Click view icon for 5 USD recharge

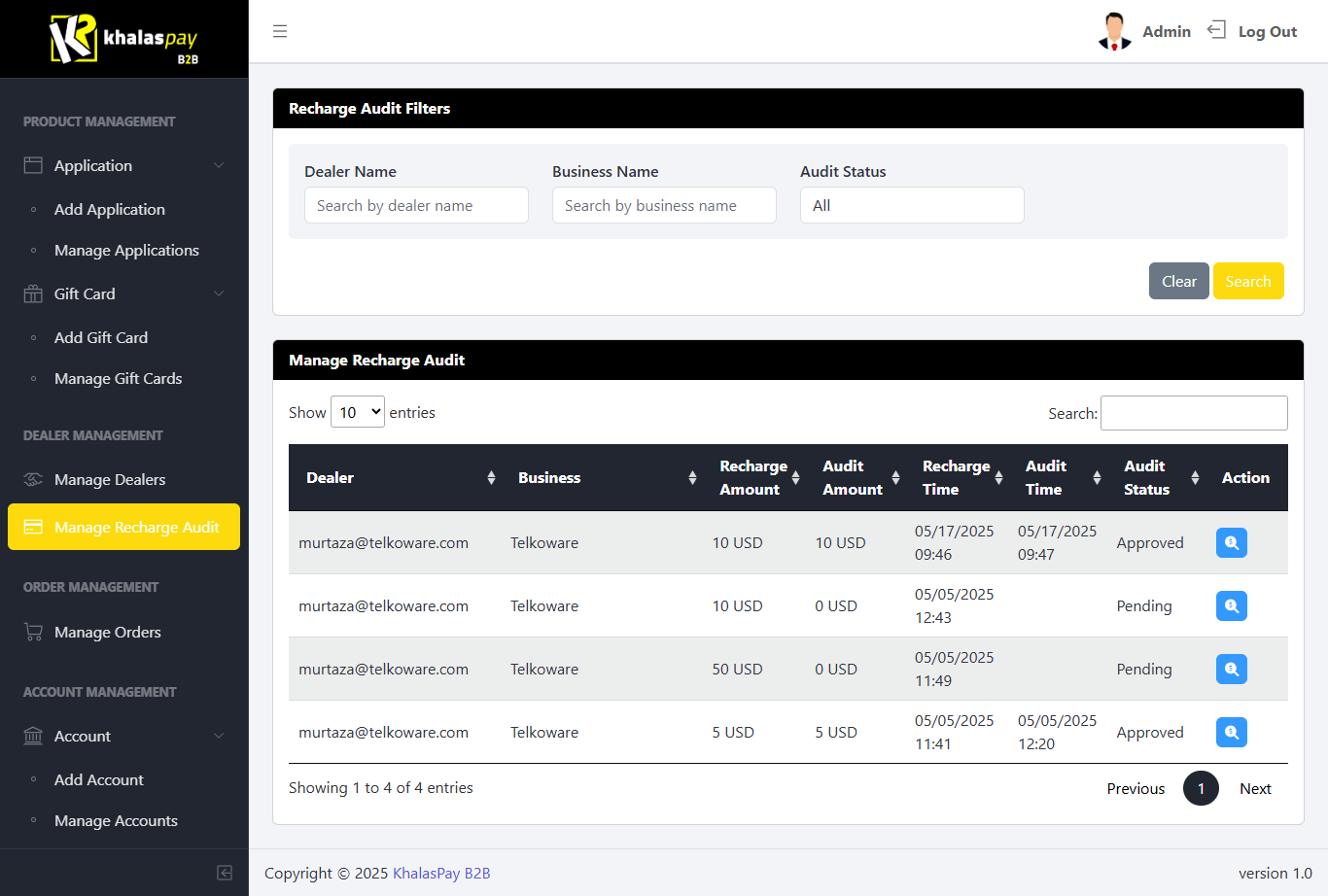1231,732
